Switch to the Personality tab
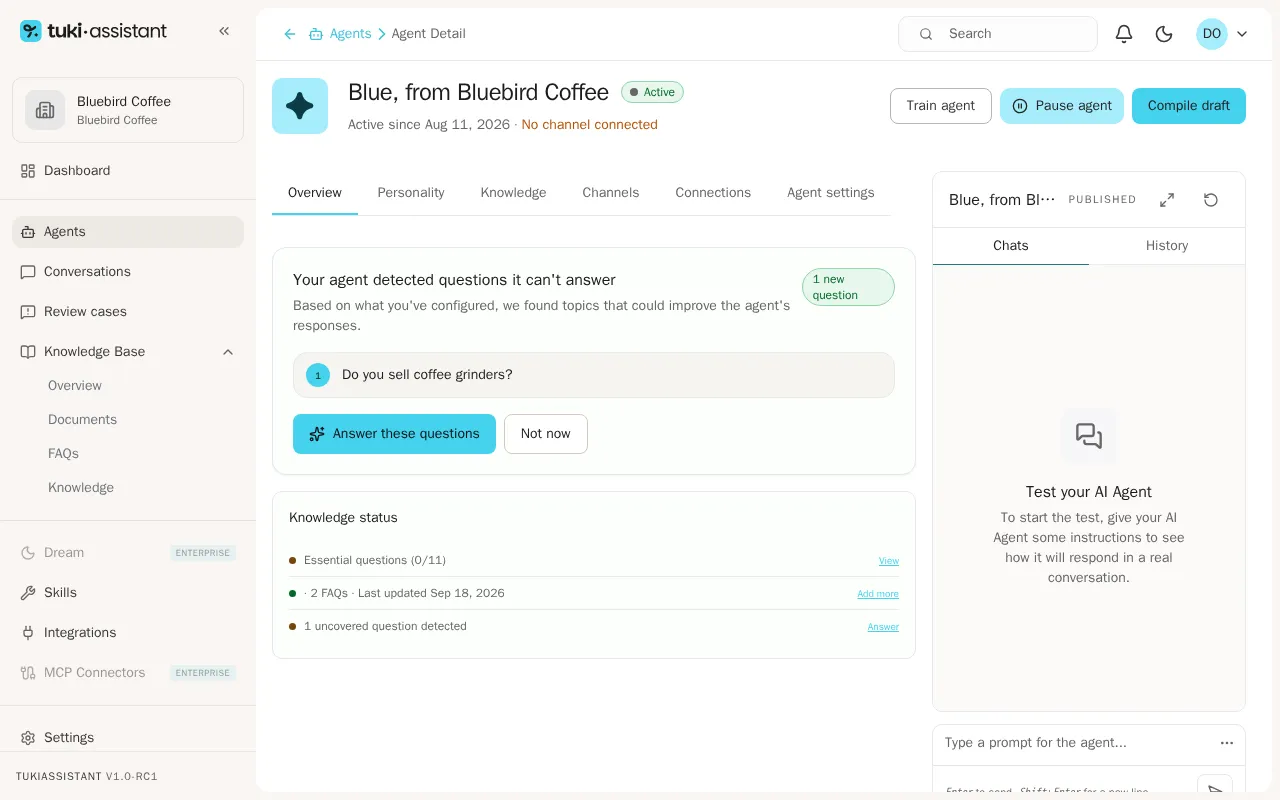1280x800 pixels. (x=411, y=193)
